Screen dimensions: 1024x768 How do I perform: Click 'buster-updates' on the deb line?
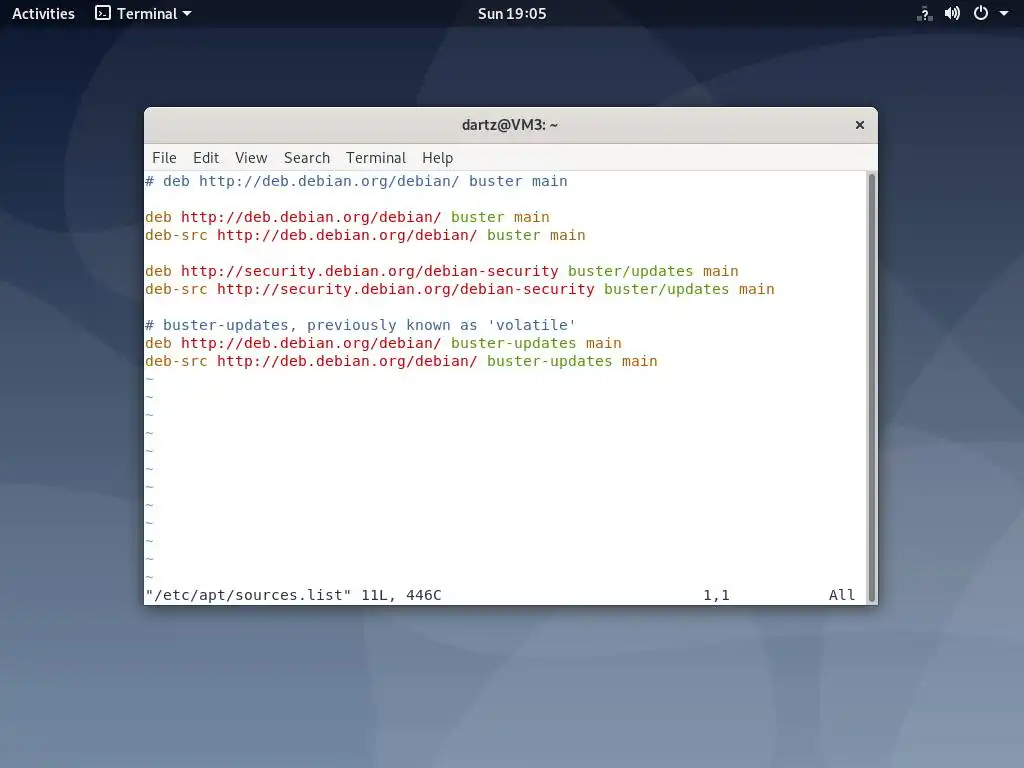(x=513, y=343)
